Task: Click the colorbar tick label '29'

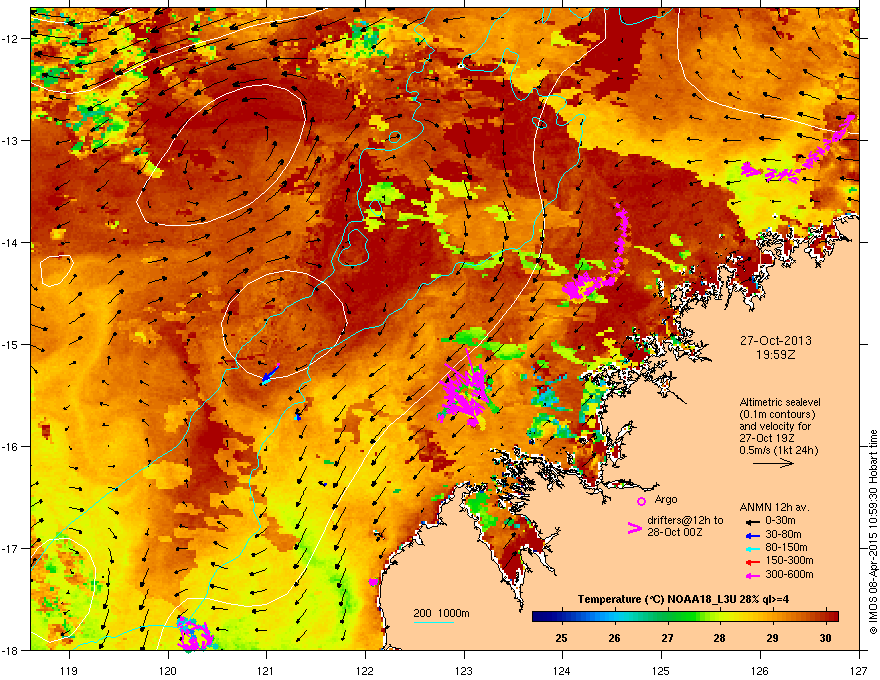Action: pos(773,638)
